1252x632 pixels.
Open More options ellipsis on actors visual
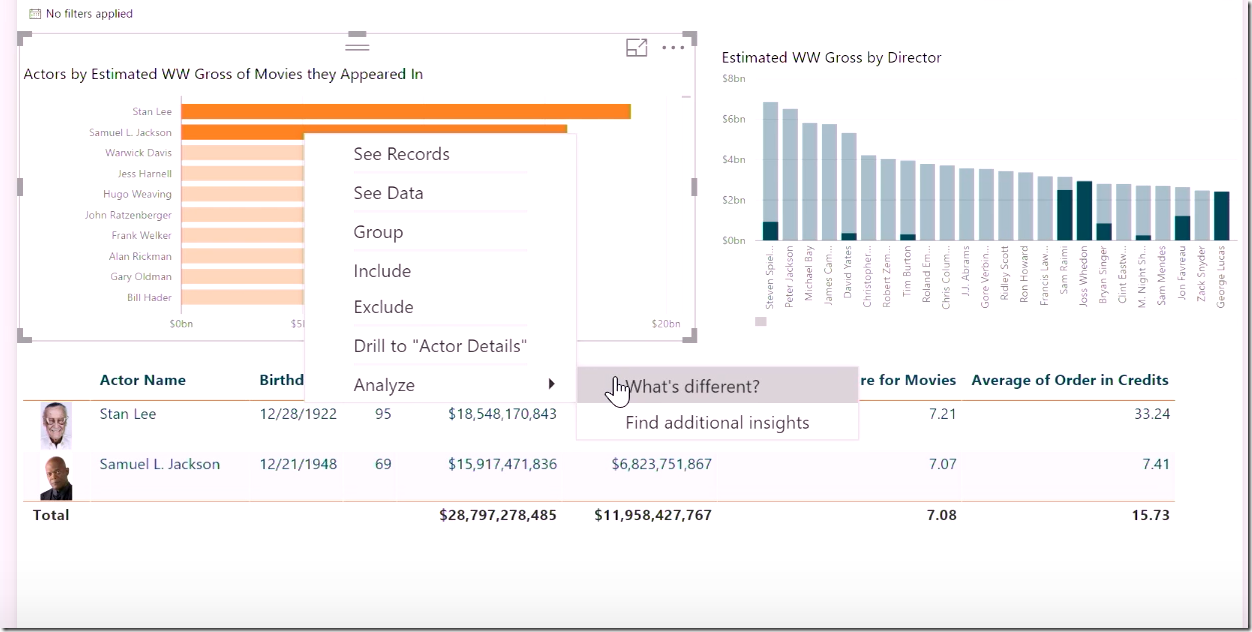tap(673, 47)
